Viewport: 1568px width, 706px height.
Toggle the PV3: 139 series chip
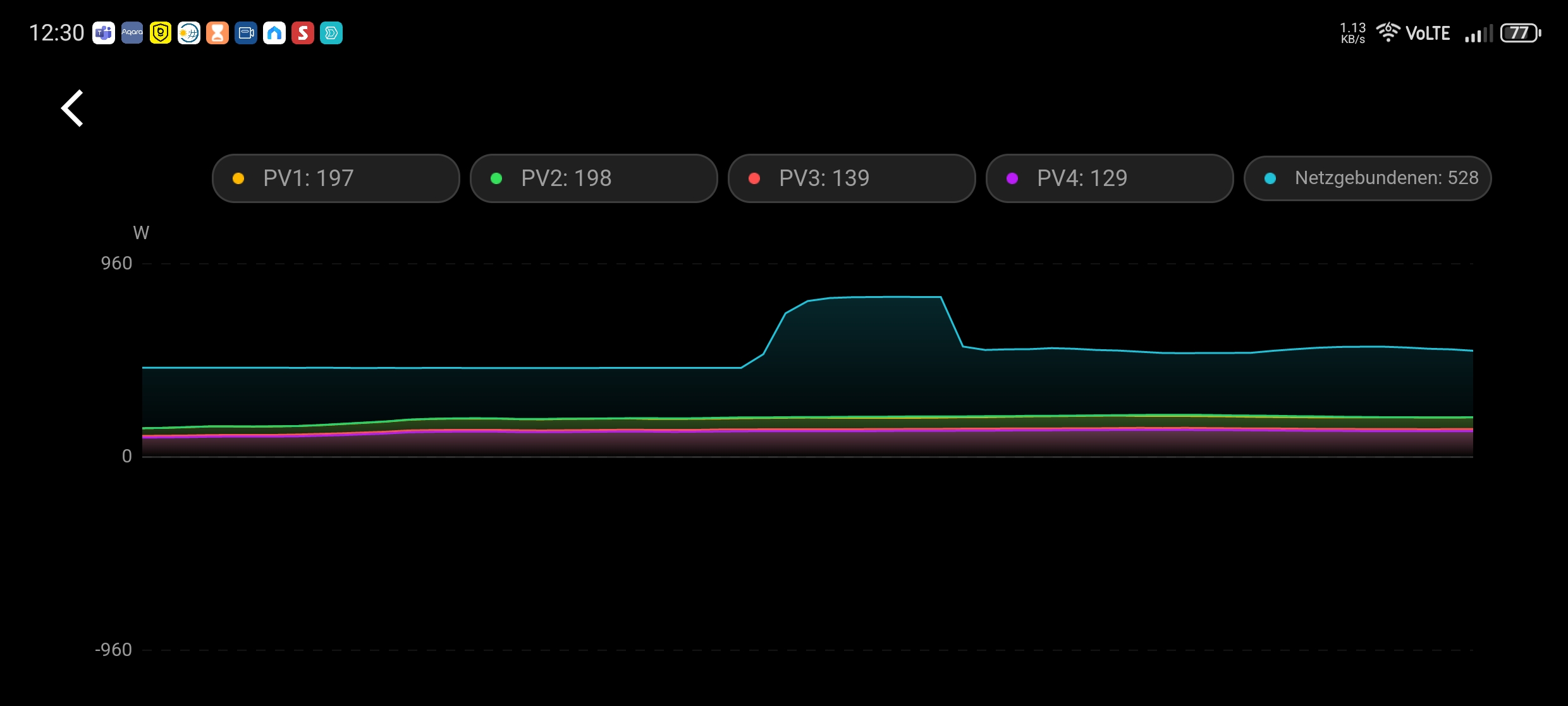tap(852, 178)
